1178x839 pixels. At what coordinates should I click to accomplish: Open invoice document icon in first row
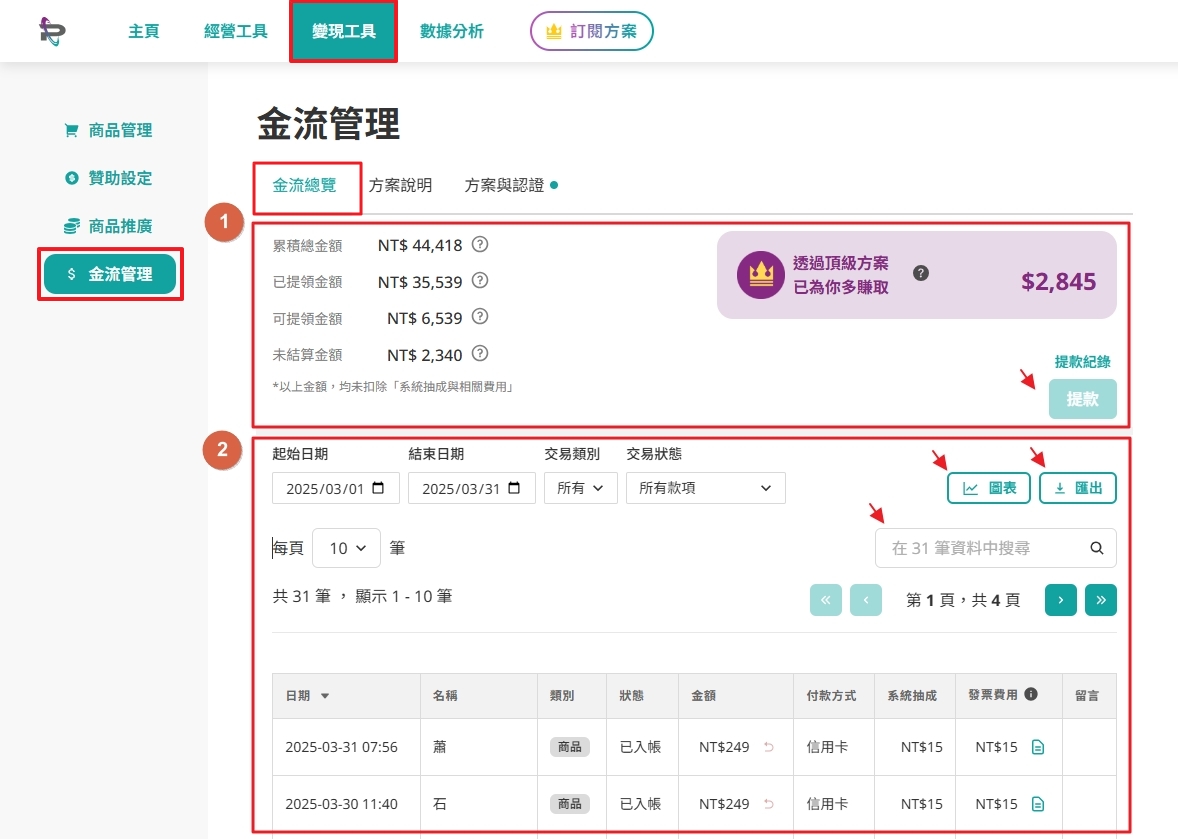[x=1038, y=747]
